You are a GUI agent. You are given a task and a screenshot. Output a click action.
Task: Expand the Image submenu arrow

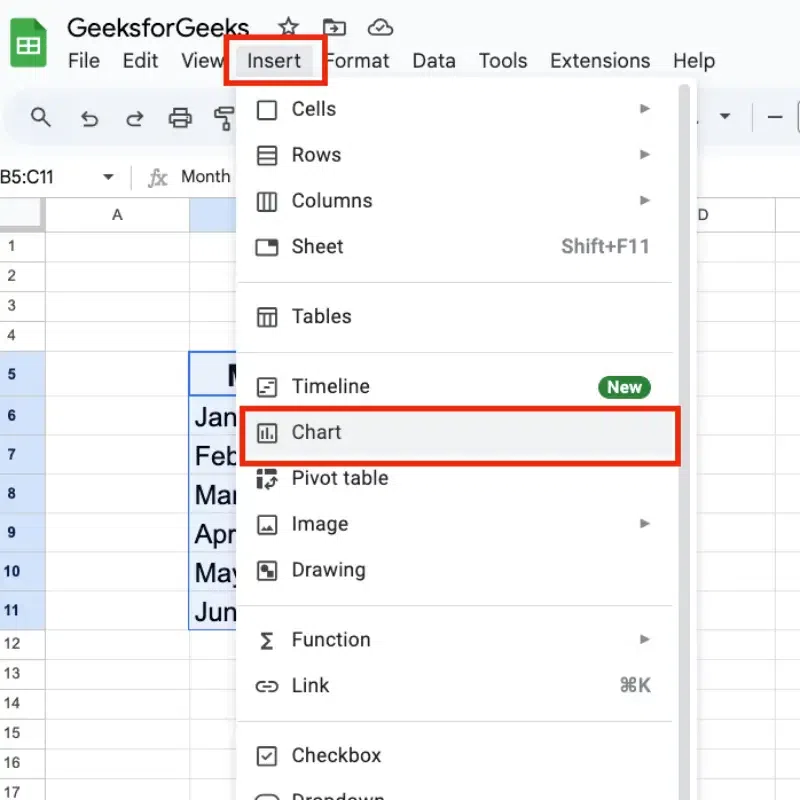click(645, 523)
